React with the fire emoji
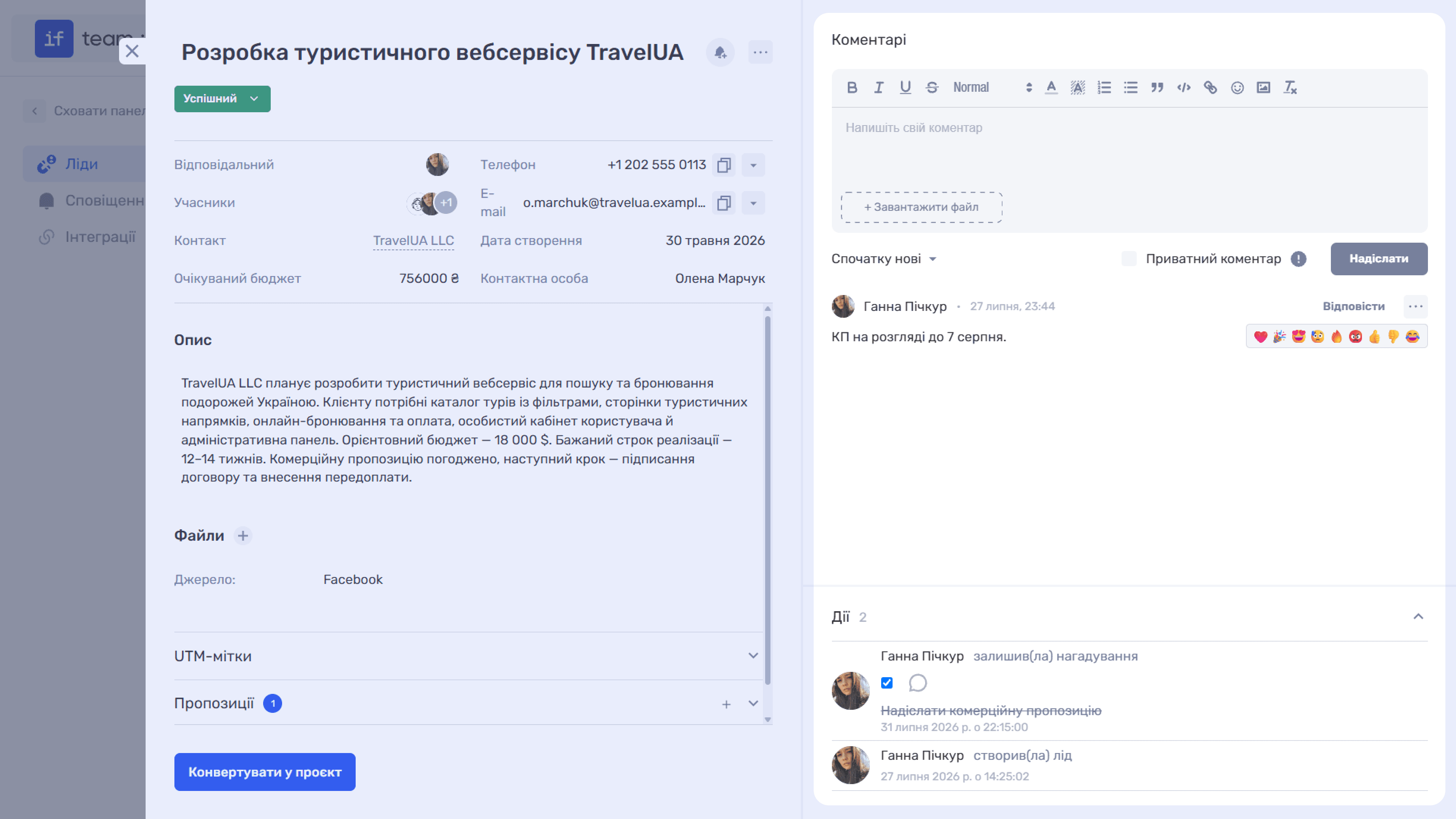 (x=1336, y=337)
